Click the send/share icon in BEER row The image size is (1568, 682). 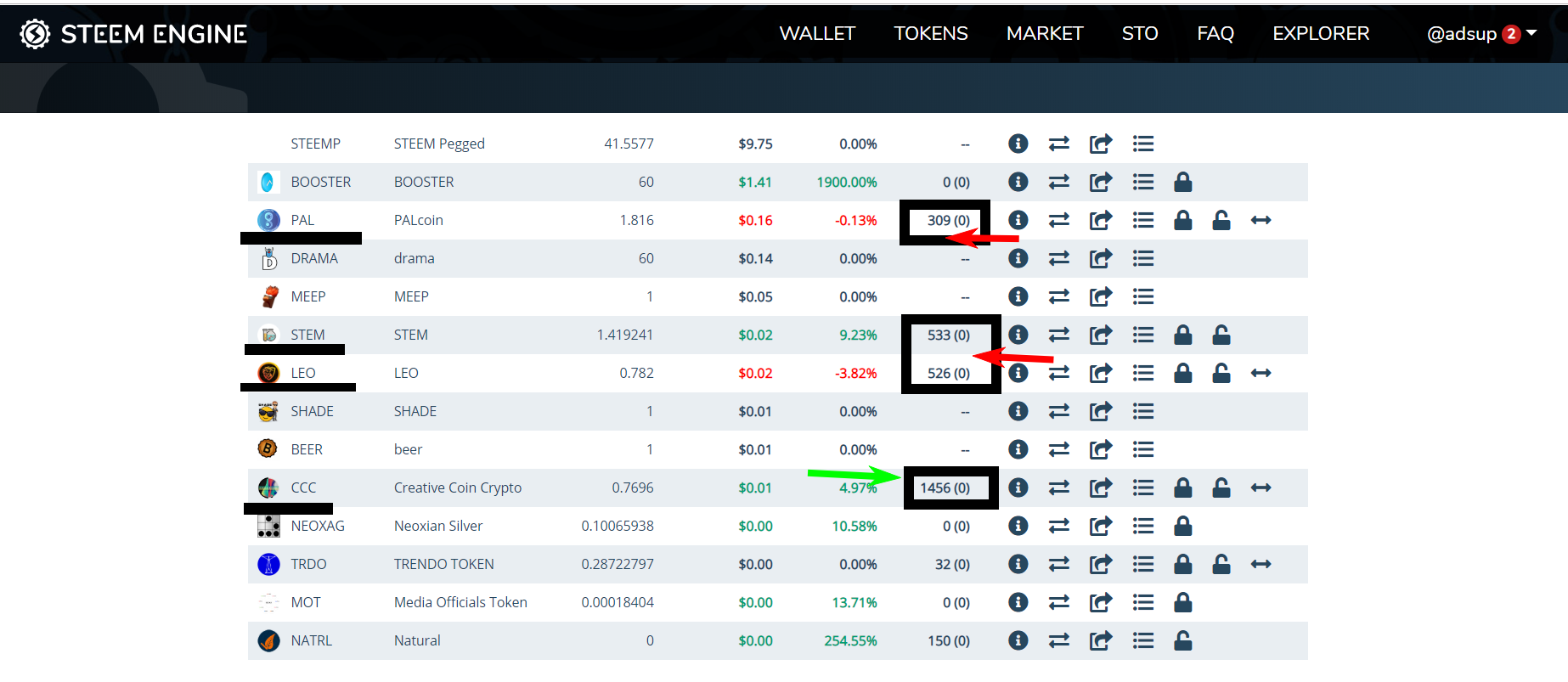point(1100,449)
